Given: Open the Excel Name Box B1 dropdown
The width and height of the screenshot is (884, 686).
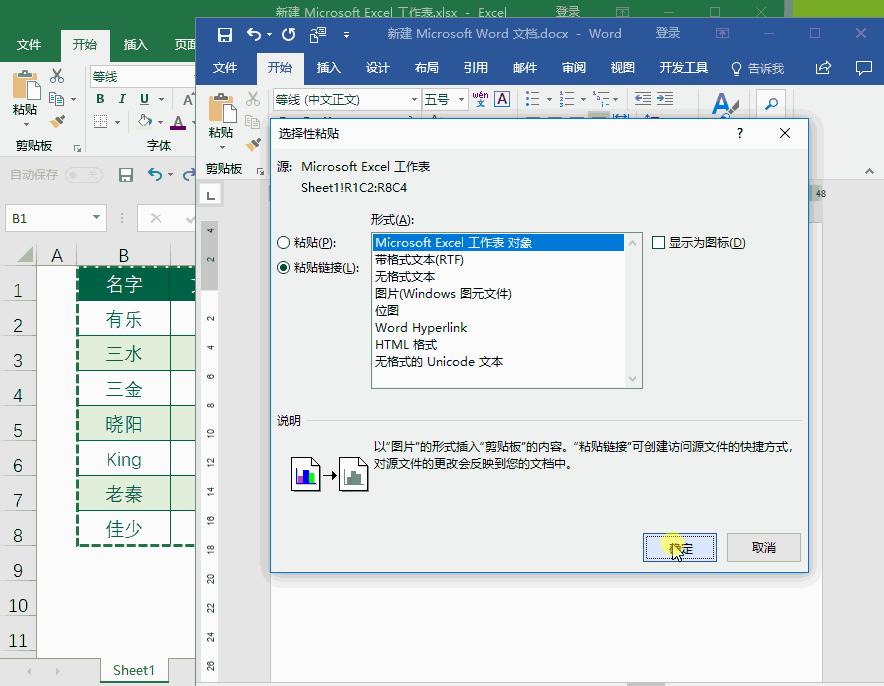Looking at the screenshot, I should coord(96,218).
